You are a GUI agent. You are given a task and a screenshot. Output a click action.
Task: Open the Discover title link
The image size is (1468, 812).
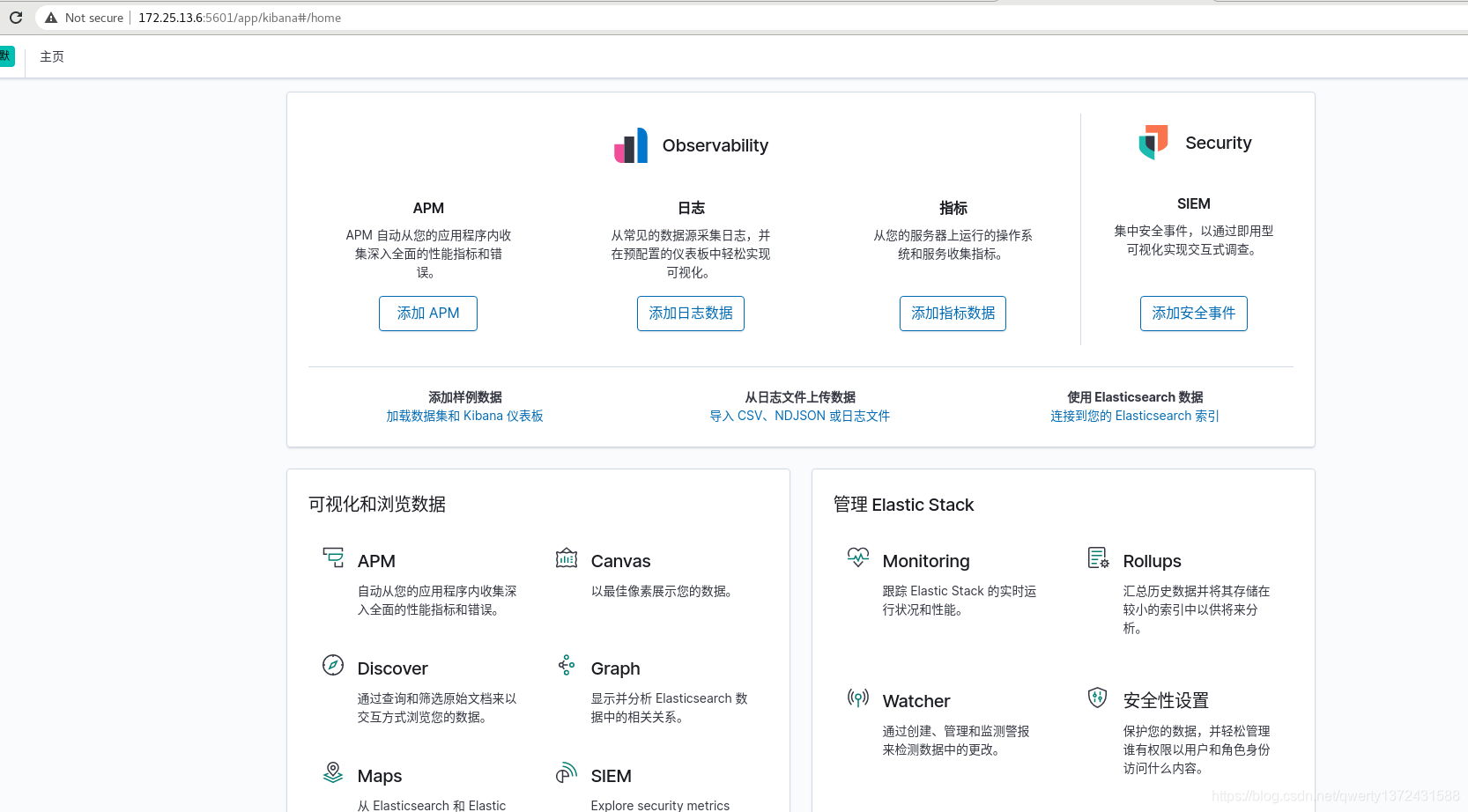click(x=393, y=668)
